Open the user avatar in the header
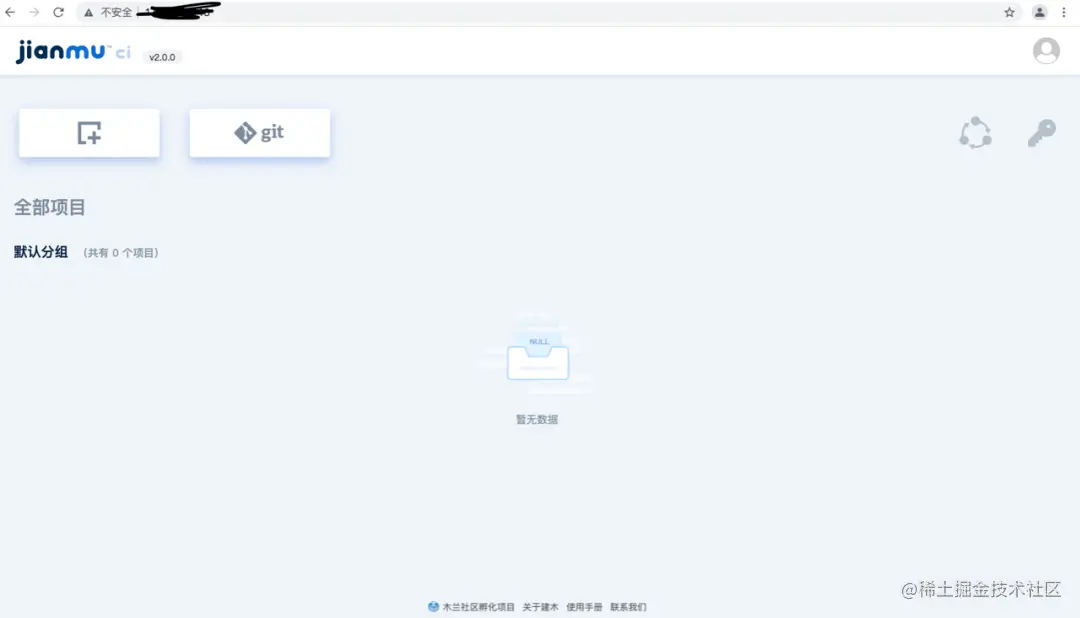The image size is (1080, 618). tap(1046, 50)
